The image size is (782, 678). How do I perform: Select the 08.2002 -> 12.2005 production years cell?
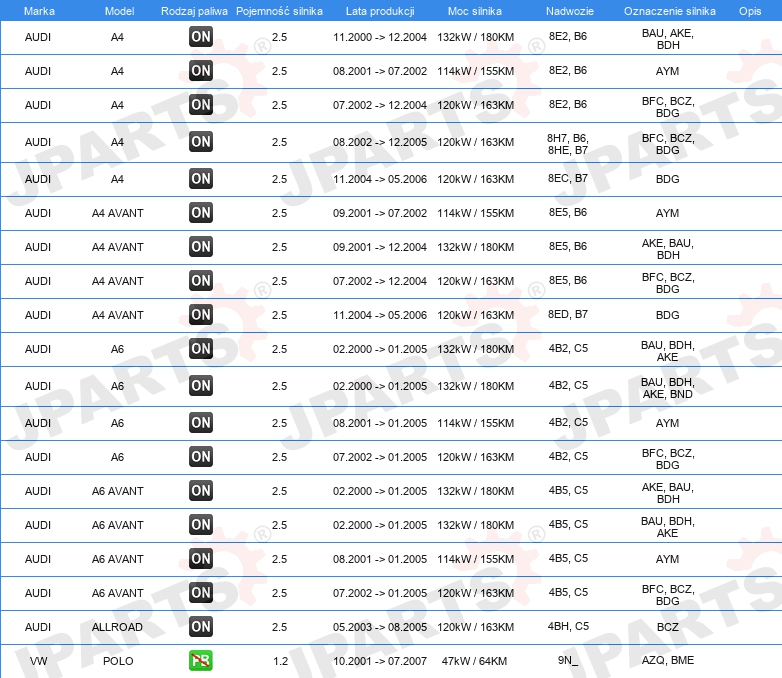click(x=380, y=142)
